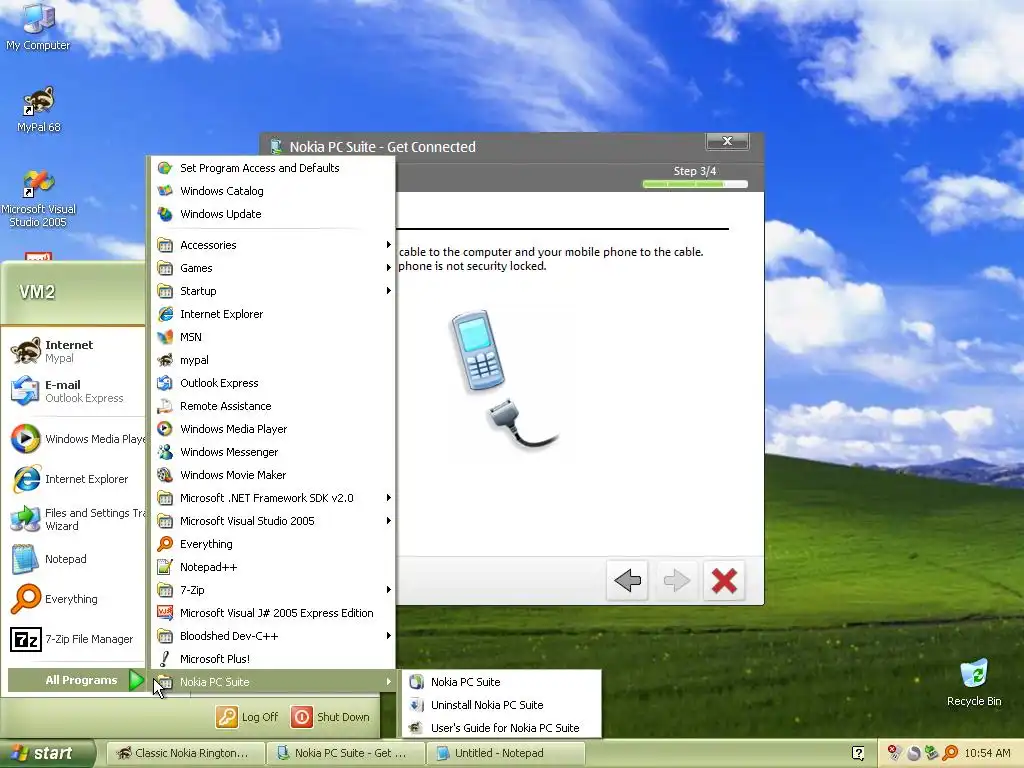Screen dimensions: 1024x768
Task: Expand the highlighted Nokia PC Suite folder
Action: tap(272, 682)
